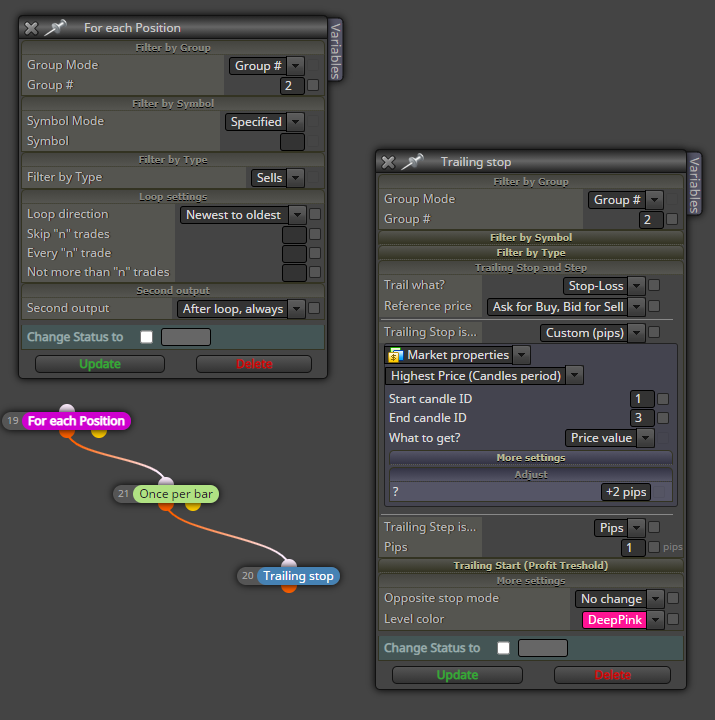
Task: Open Market properties dropdown
Action: (x=521, y=355)
